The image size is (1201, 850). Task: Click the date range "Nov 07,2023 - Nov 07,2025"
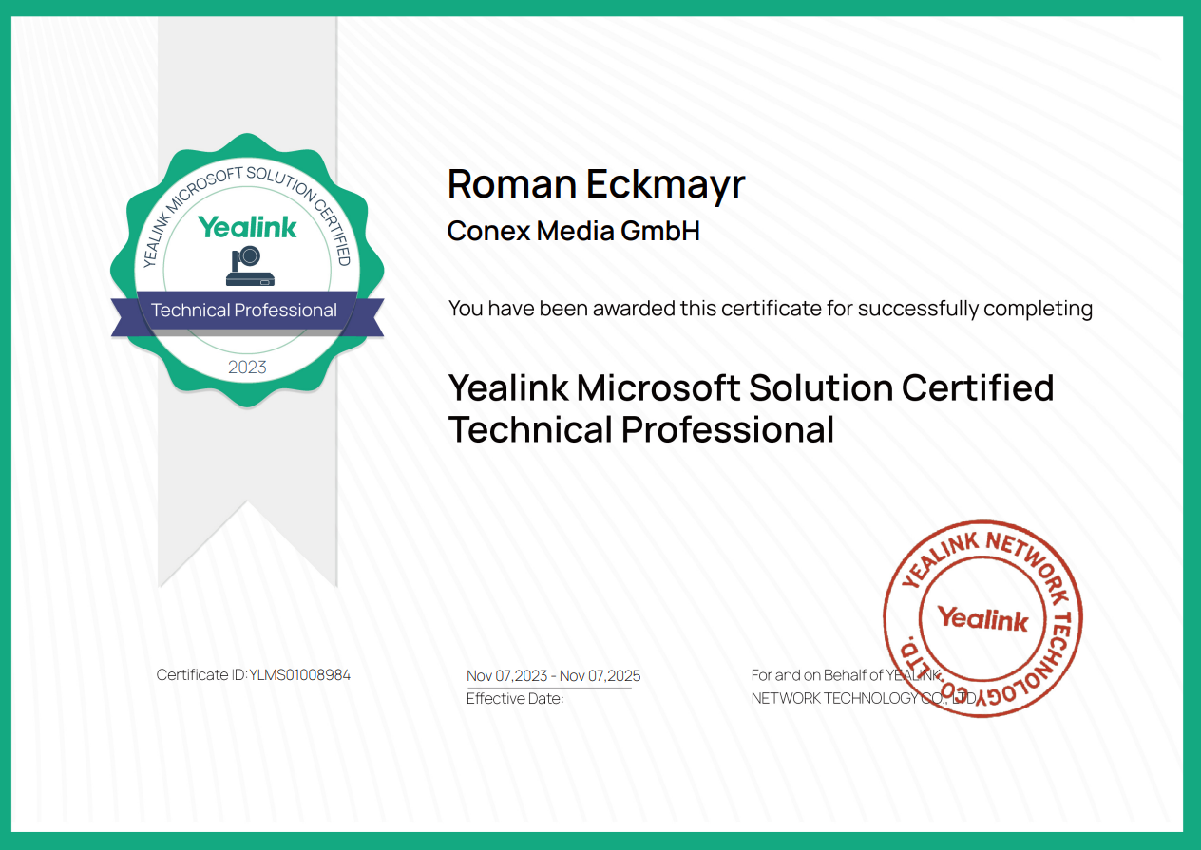tap(553, 676)
